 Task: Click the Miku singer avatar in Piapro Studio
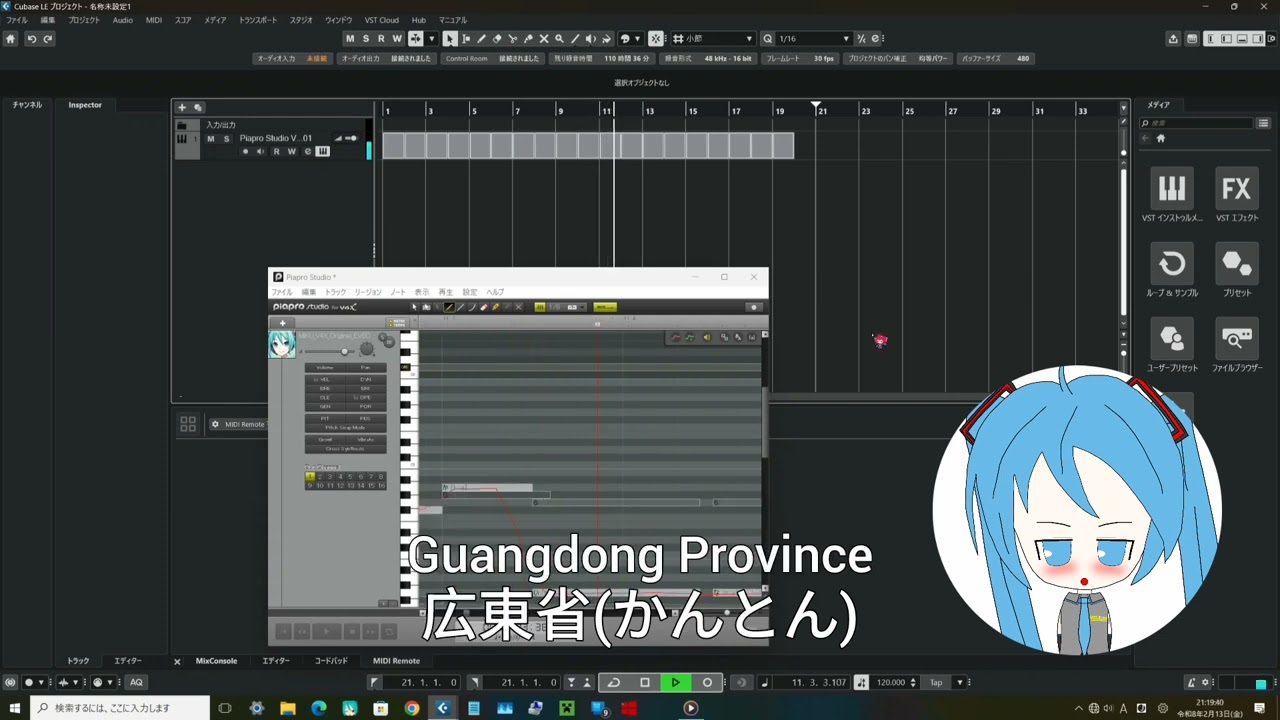point(282,344)
